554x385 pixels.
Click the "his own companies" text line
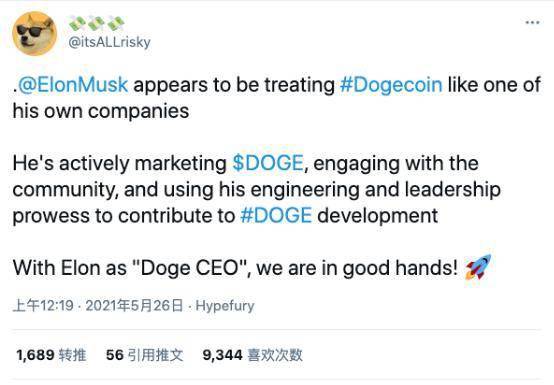(x=101, y=111)
